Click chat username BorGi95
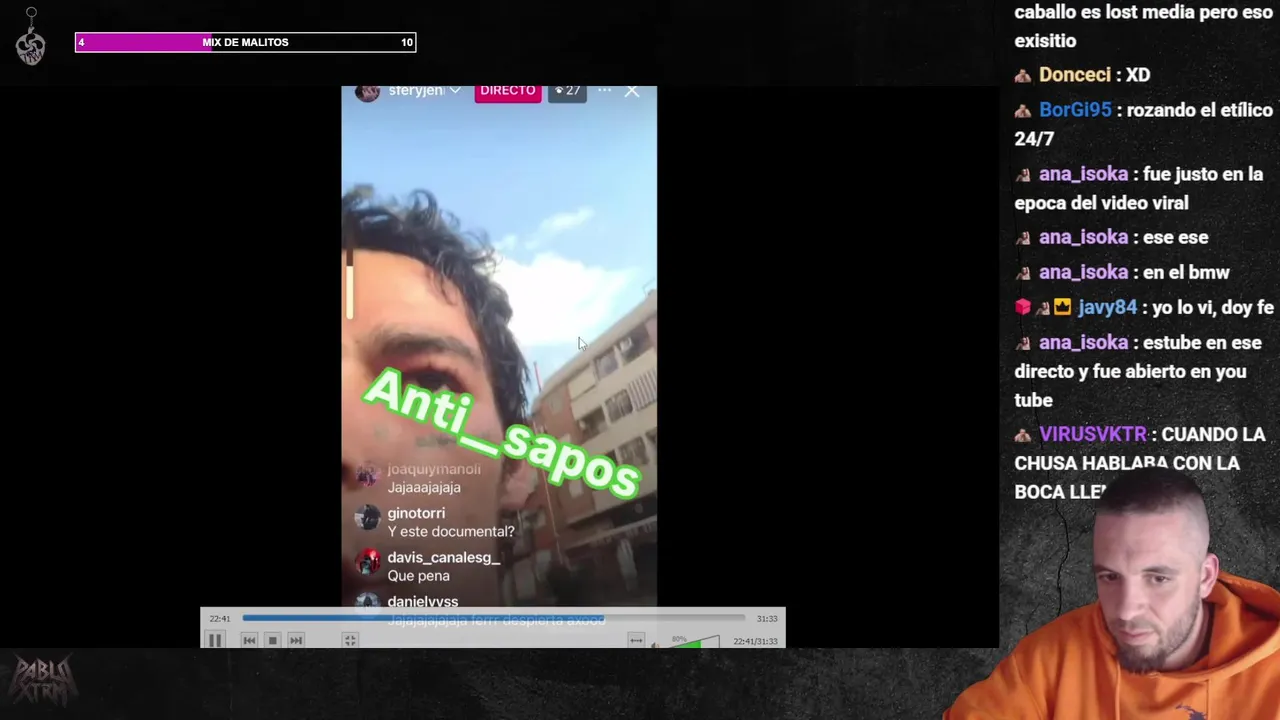This screenshot has width=1280, height=720. (x=1075, y=110)
